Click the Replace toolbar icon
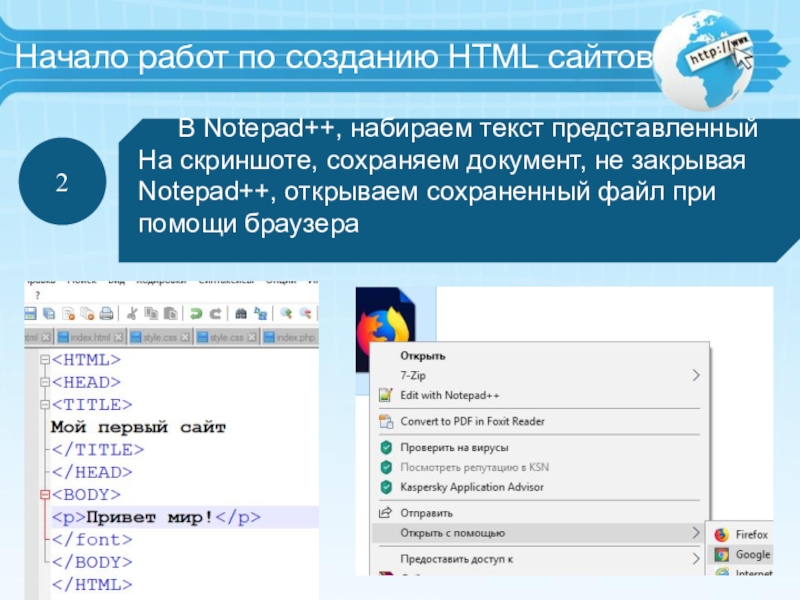 click(260, 313)
